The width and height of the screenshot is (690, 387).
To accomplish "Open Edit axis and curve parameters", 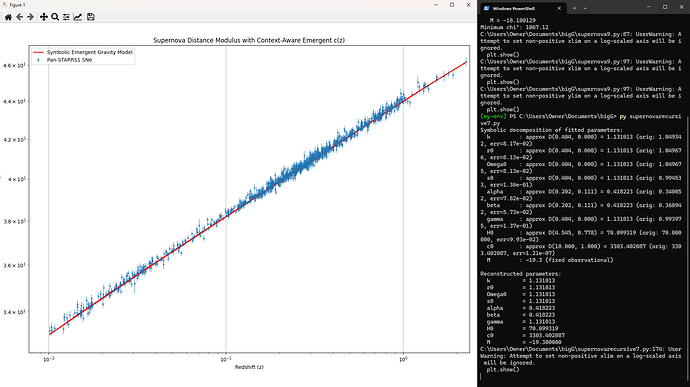I will pyautogui.click(x=77, y=17).
